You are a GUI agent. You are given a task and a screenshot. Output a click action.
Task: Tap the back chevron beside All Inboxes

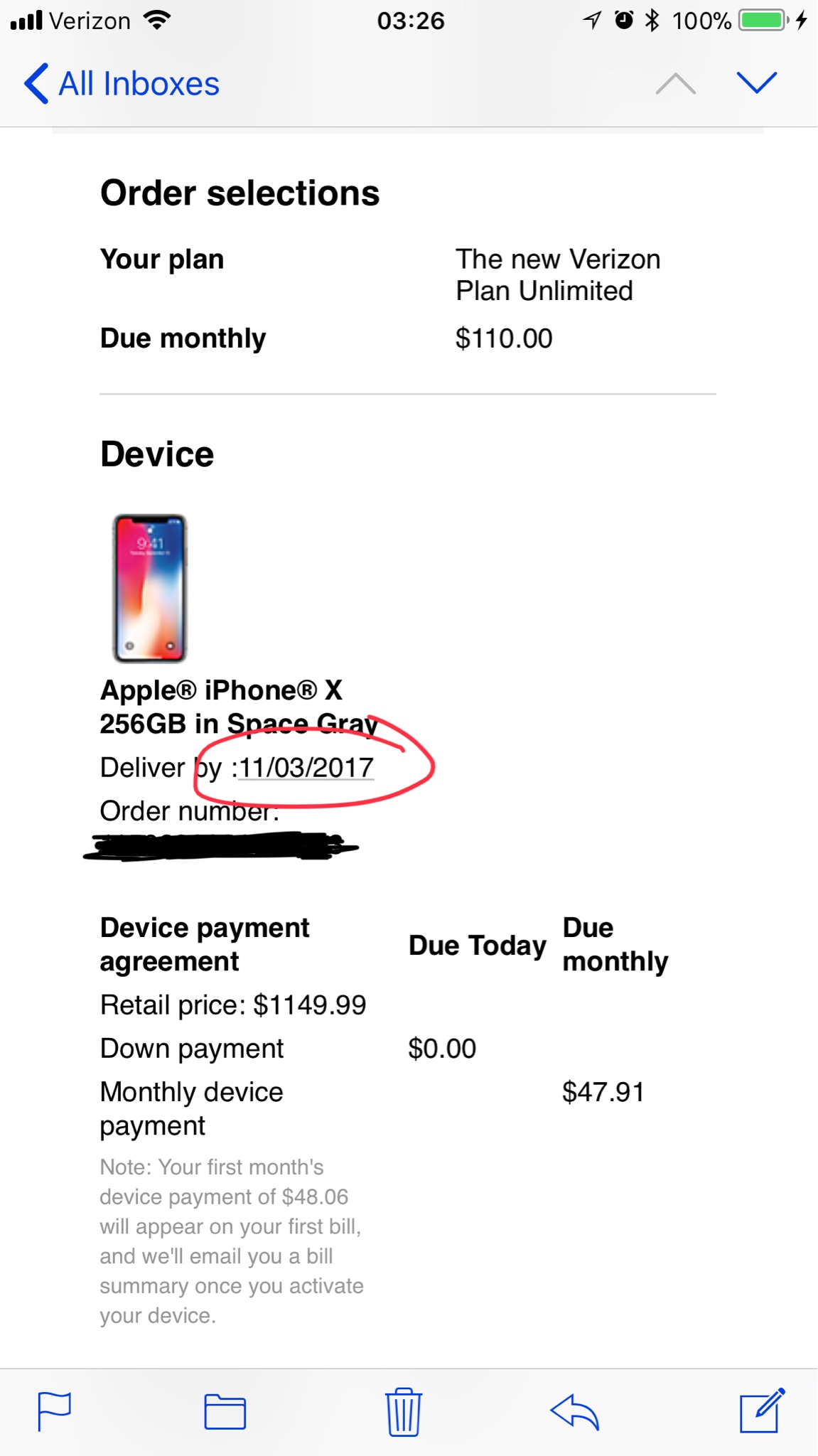pyautogui.click(x=36, y=84)
